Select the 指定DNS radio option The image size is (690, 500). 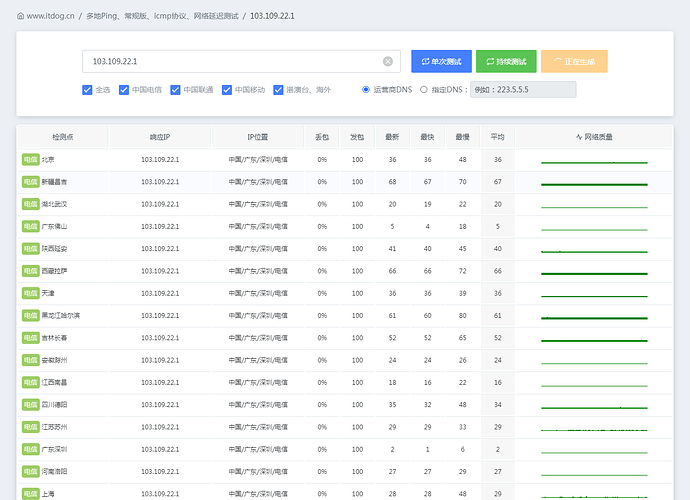click(423, 89)
